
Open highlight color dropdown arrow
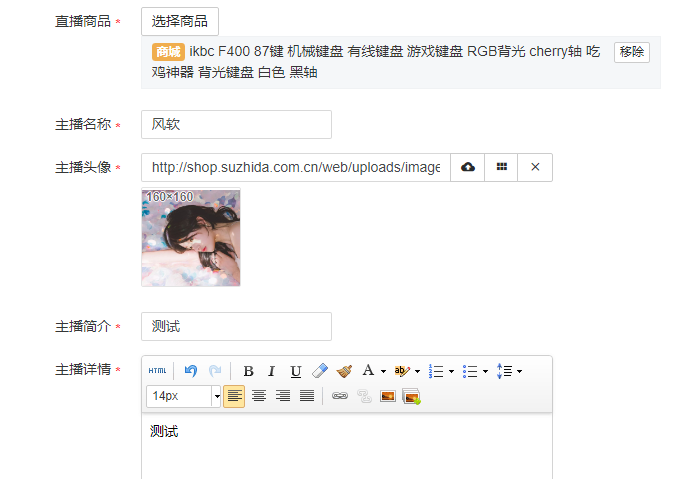pyautogui.click(x=417, y=371)
